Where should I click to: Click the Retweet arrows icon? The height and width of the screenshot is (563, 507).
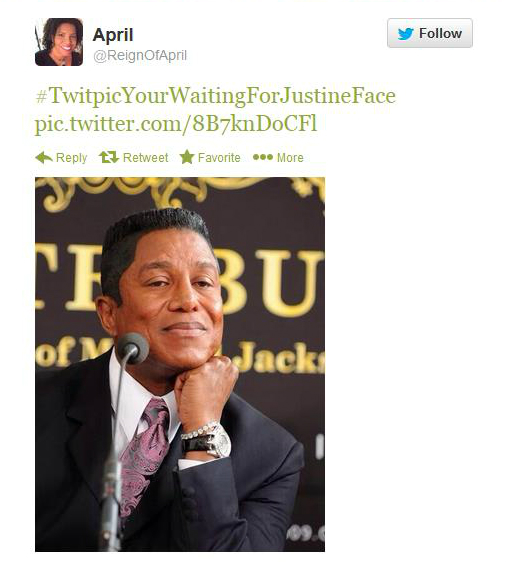click(108, 157)
